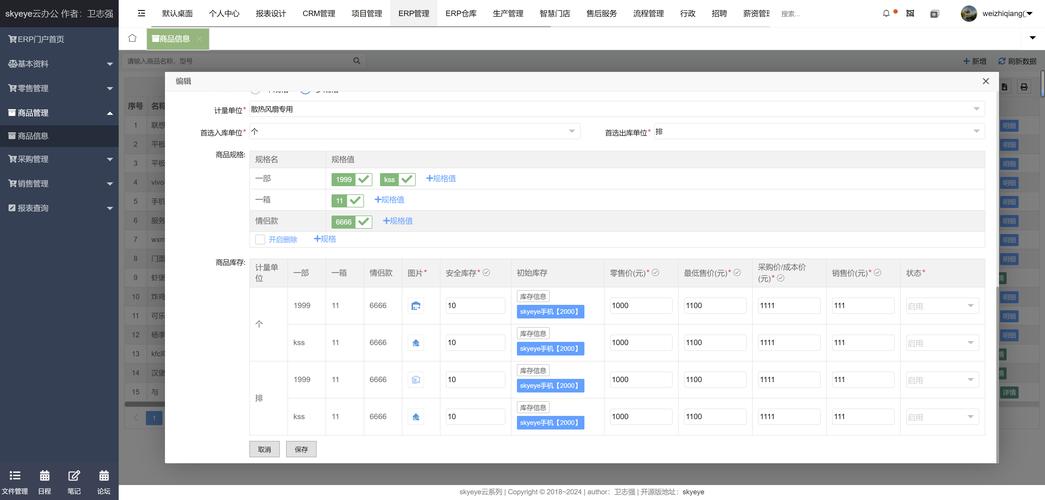Uncheck the 1999 spec value
This screenshot has height=500, width=1045.
pos(363,179)
